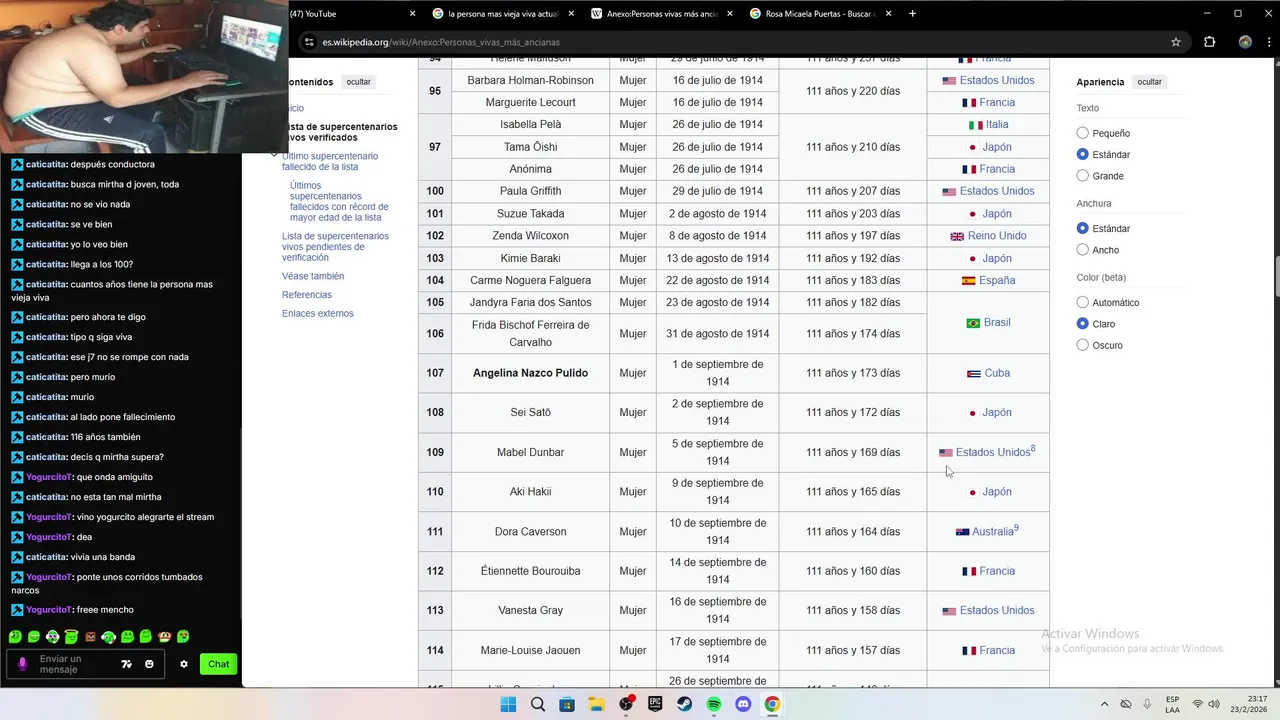This screenshot has height=720, width=1280.
Task: Select Pequeño text size
Action: pyautogui.click(x=1083, y=133)
